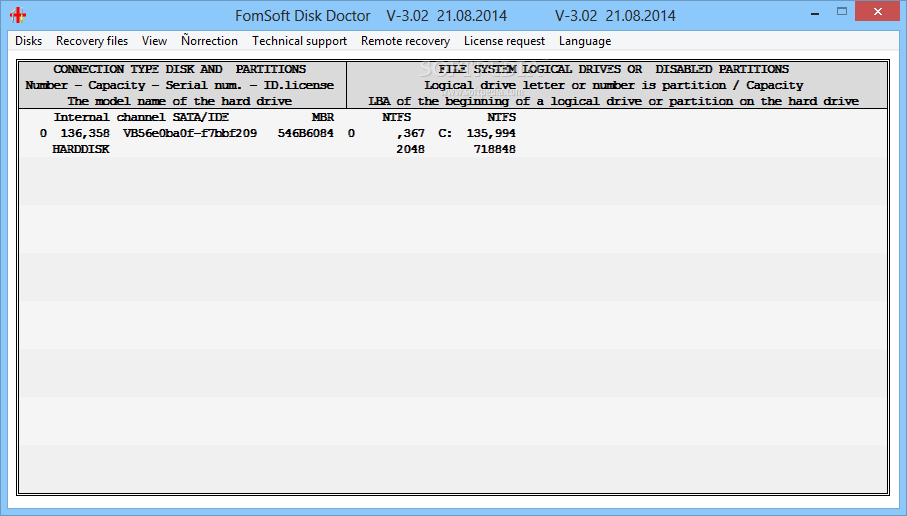Click the NTFS label above C: drive
The image size is (907, 516).
pos(502,117)
